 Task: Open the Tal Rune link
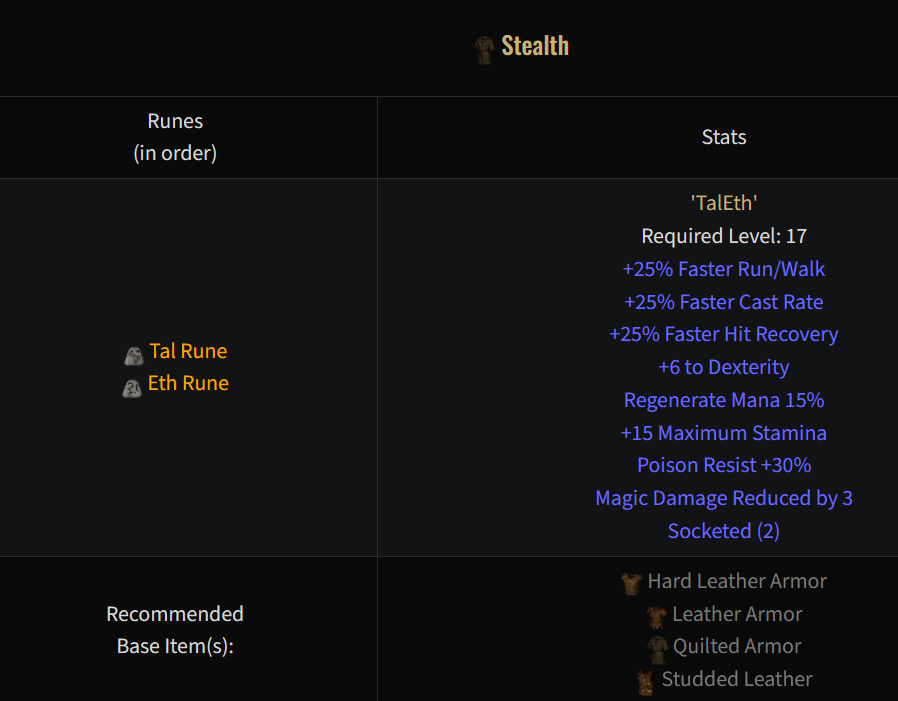[x=188, y=351]
